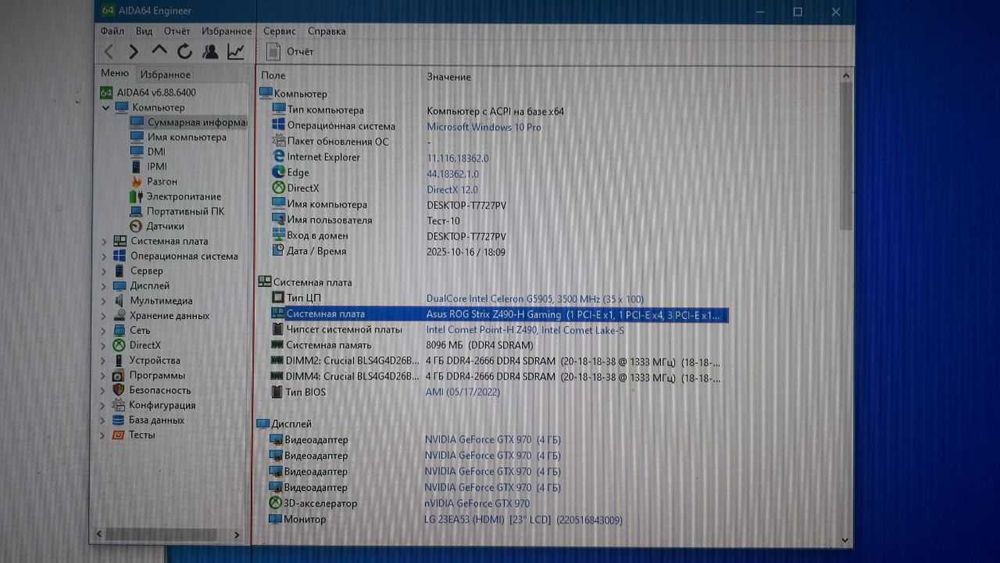The width and height of the screenshot is (1000, 563).
Task: Expand the Сервер tree node
Action: click(104, 271)
